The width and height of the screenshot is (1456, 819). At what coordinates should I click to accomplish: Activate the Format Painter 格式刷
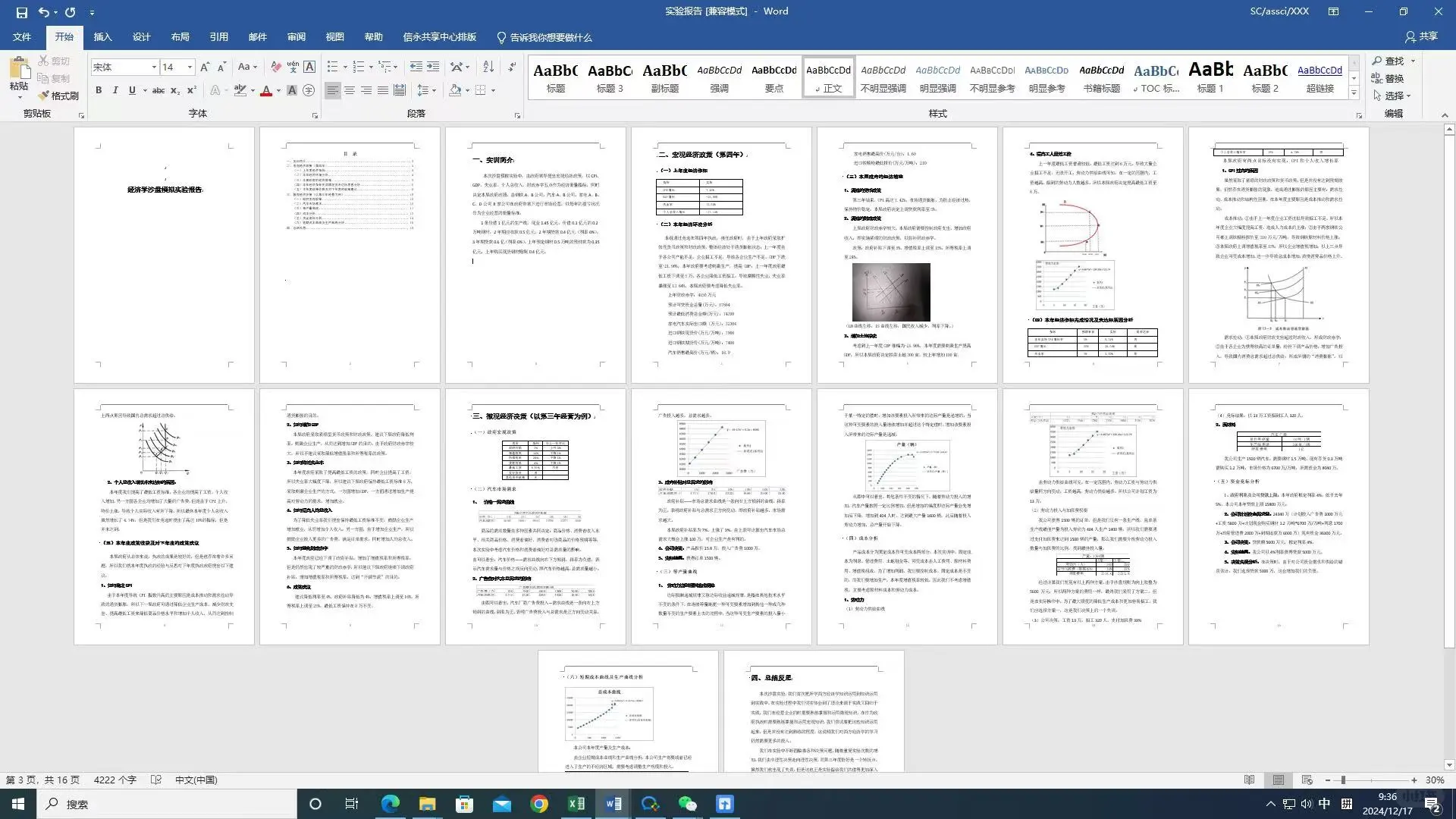pos(59,96)
